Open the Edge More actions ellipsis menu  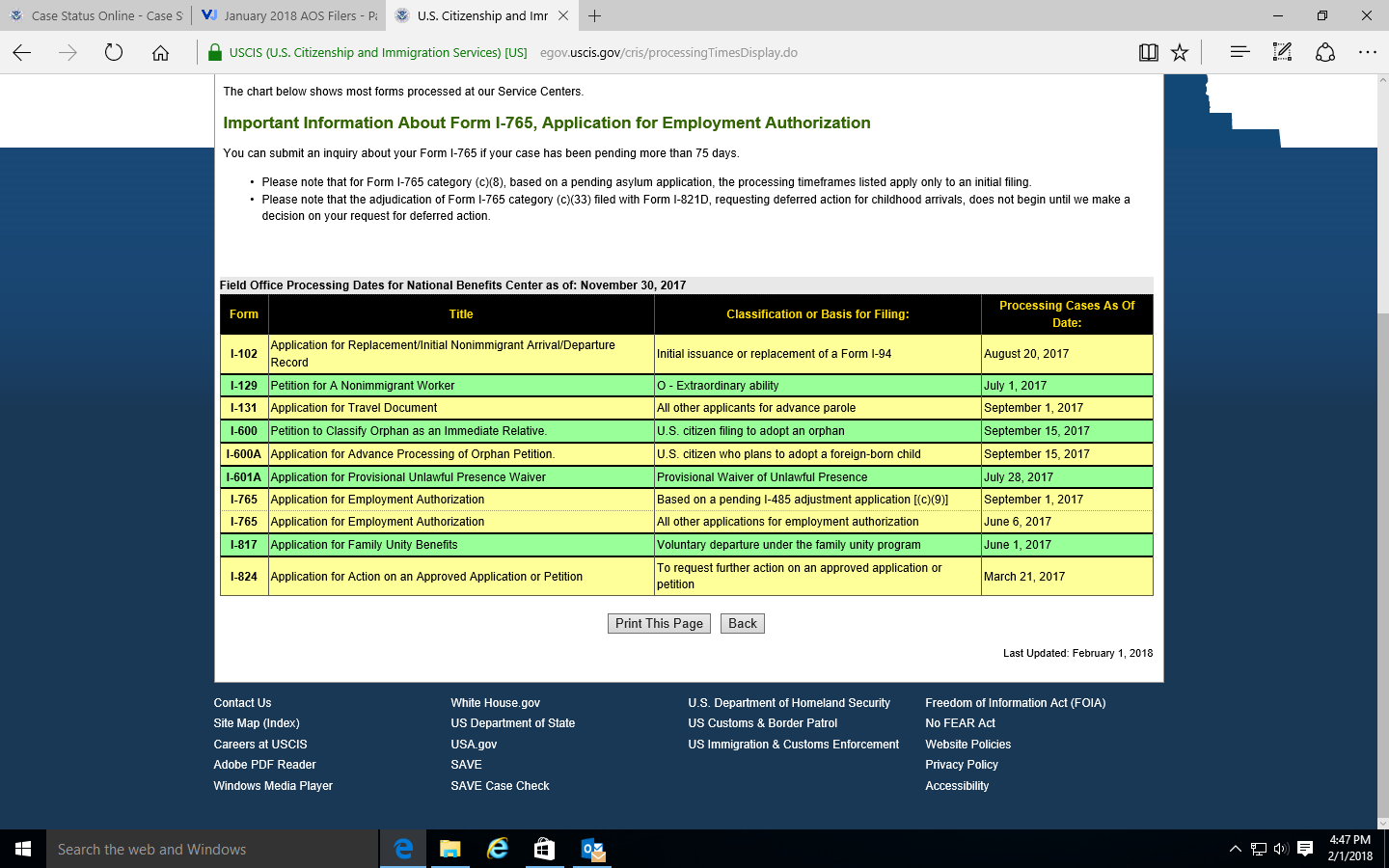[1367, 53]
